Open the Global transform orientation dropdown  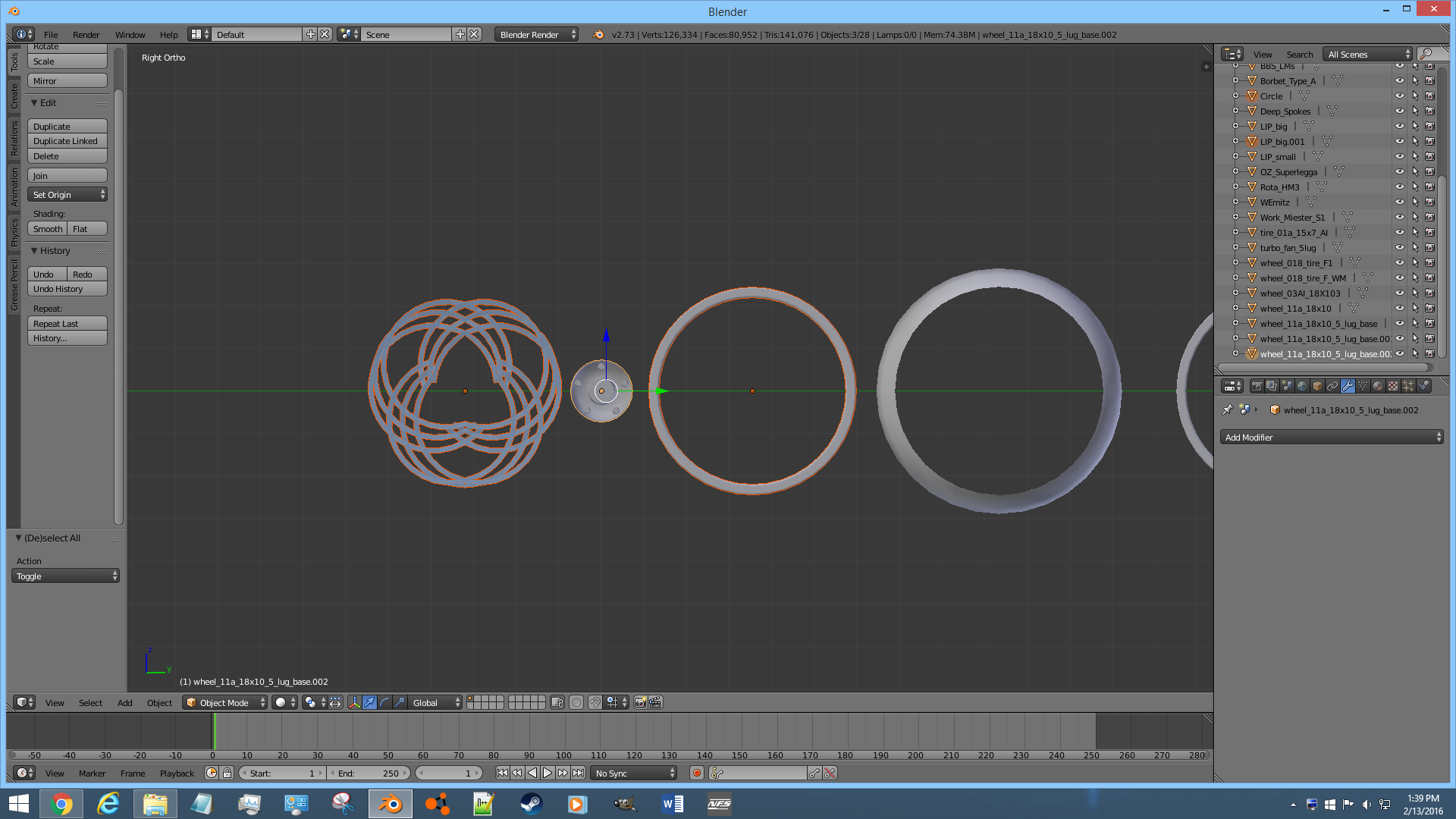pos(435,702)
